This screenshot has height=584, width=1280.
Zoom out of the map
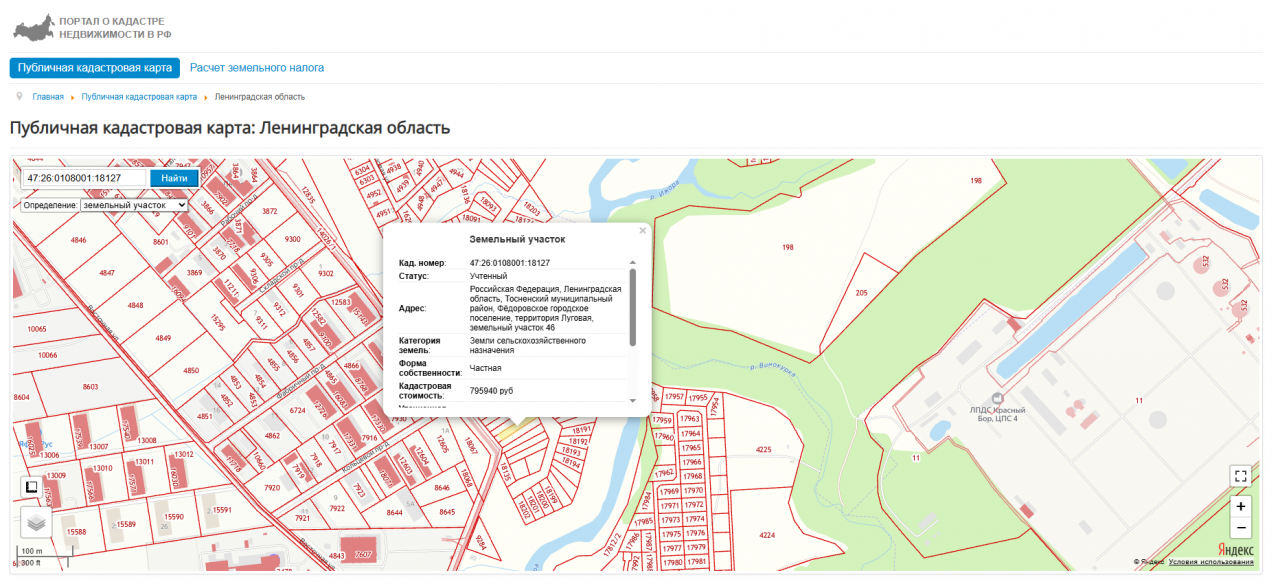pos(1240,527)
